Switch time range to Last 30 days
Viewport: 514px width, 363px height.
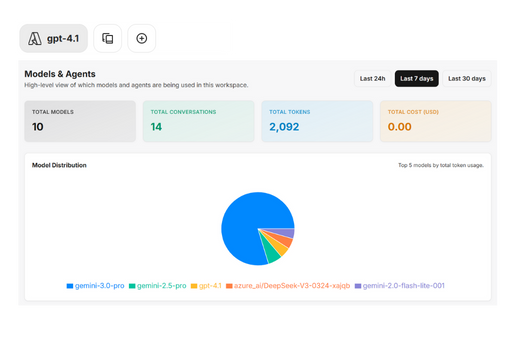point(467,79)
